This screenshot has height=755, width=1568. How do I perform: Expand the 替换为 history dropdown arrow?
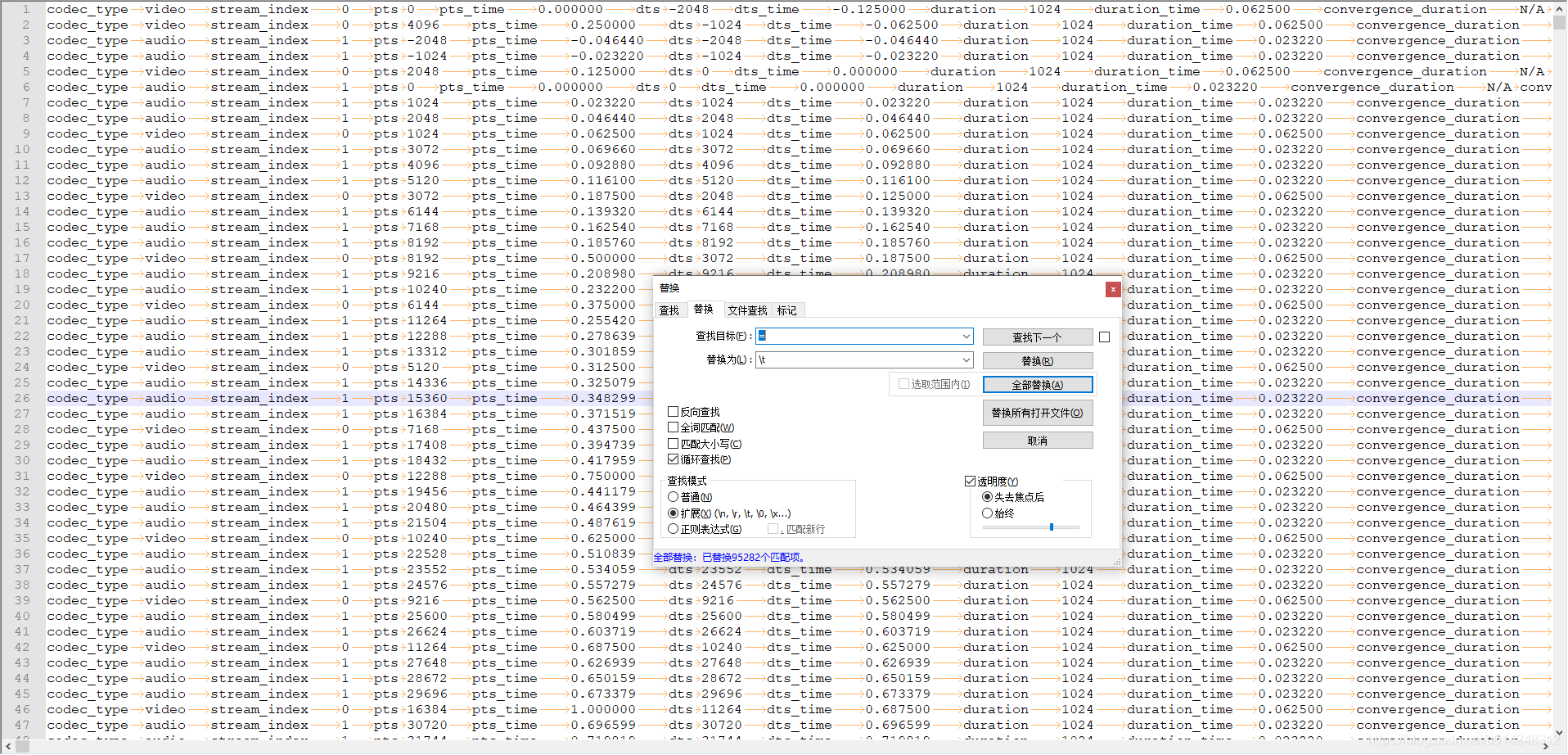[x=966, y=360]
